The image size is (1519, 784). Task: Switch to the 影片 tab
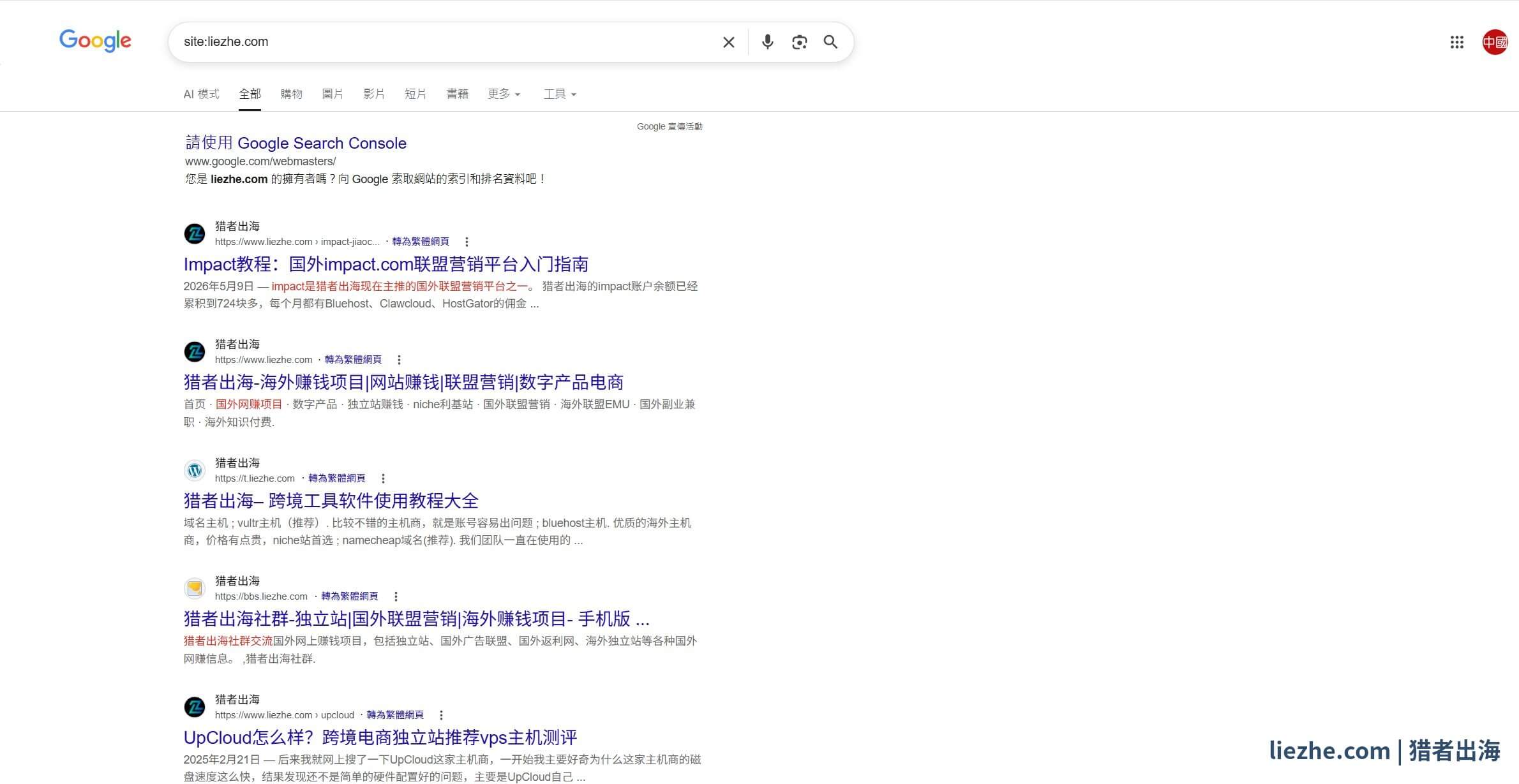(374, 94)
